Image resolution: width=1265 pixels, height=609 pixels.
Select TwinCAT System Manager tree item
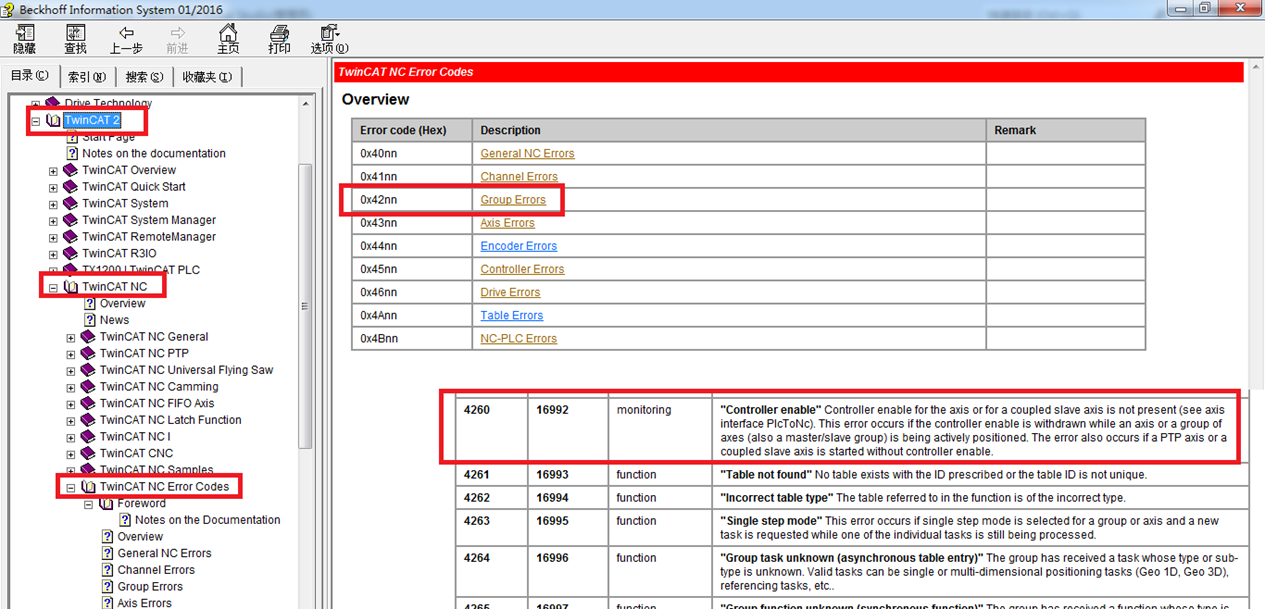point(149,220)
